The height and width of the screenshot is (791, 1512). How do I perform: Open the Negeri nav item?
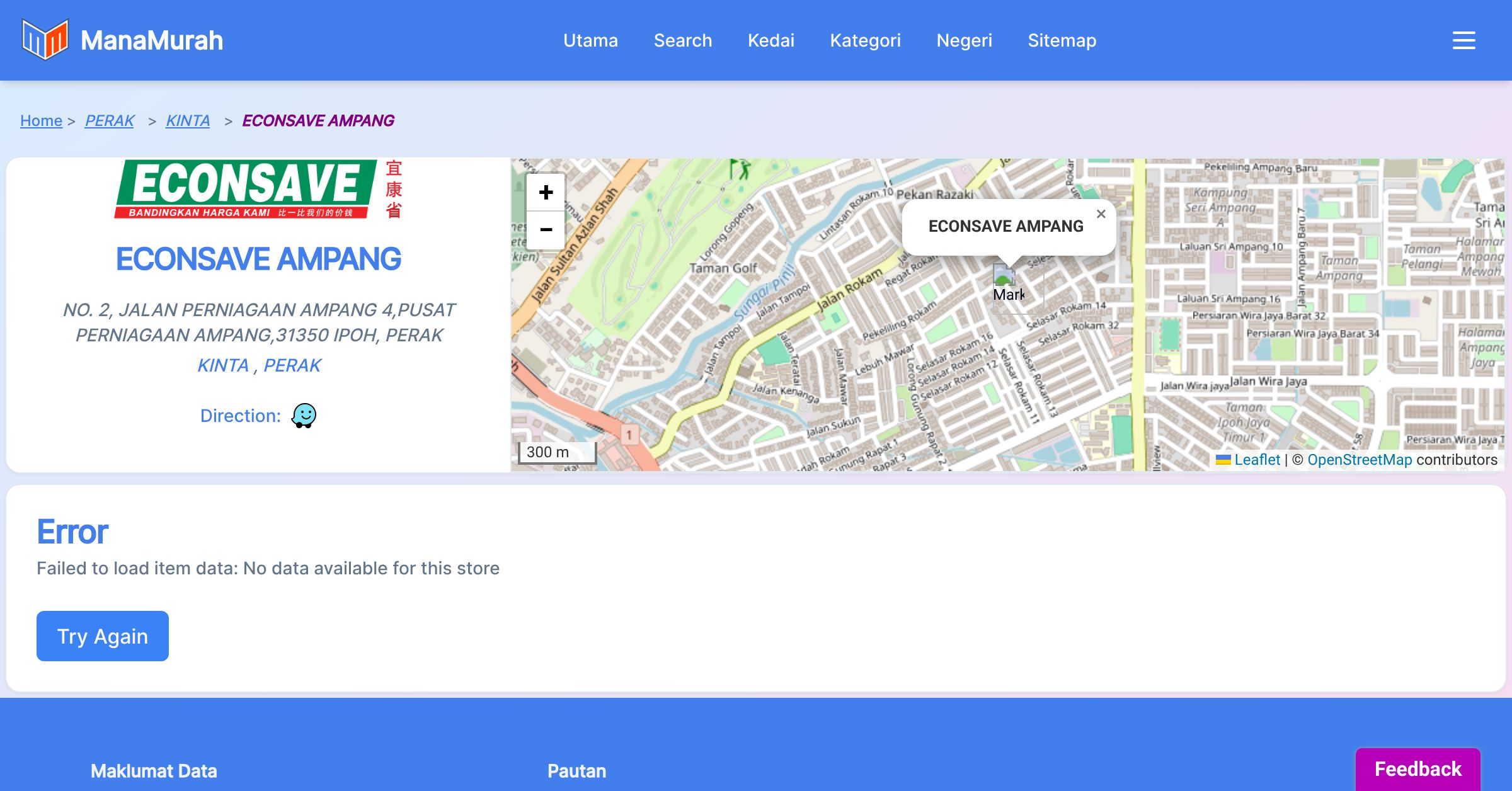(964, 40)
